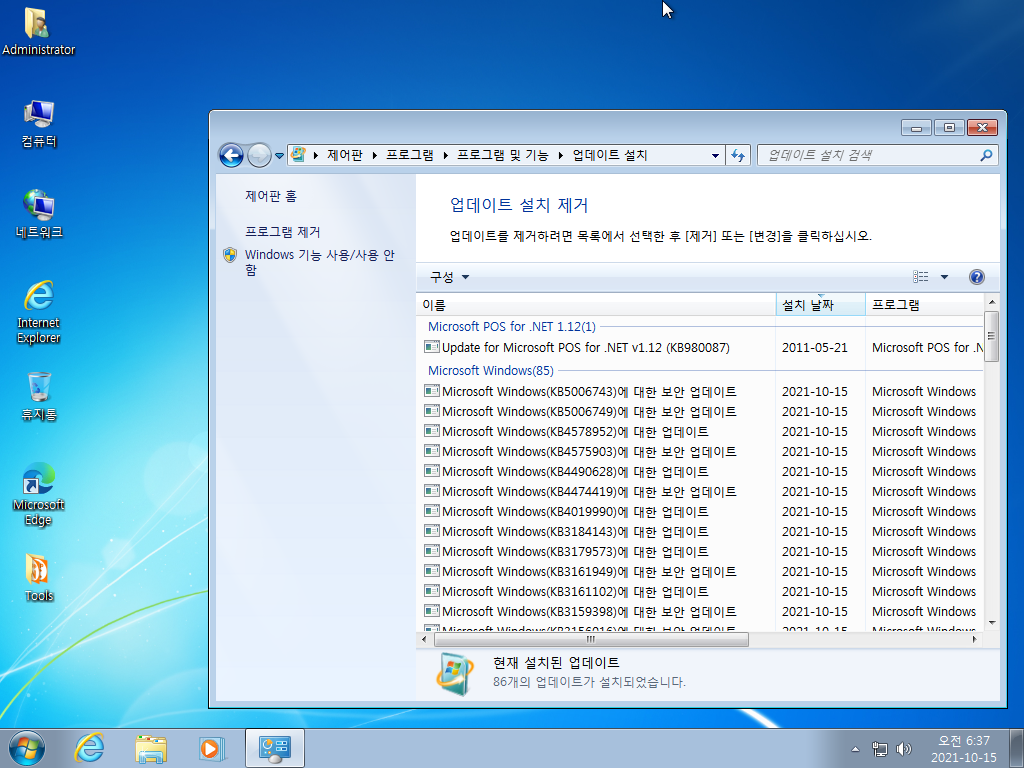Click the volume speaker tray icon

point(904,749)
